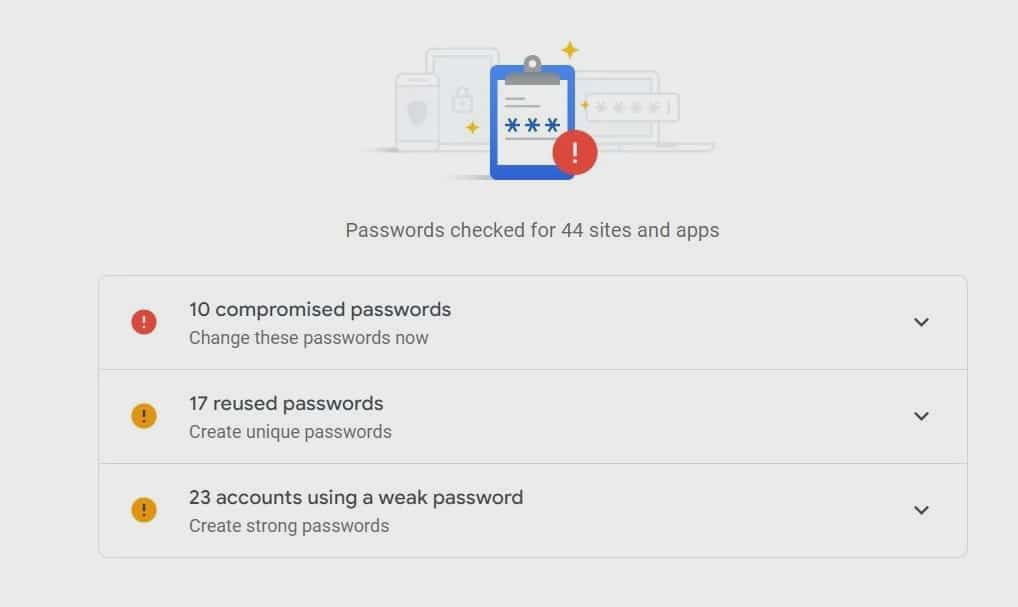Expand the weak password accounts chevron
Screen dimensions: 1018x607
pyautogui.click(x=921, y=510)
